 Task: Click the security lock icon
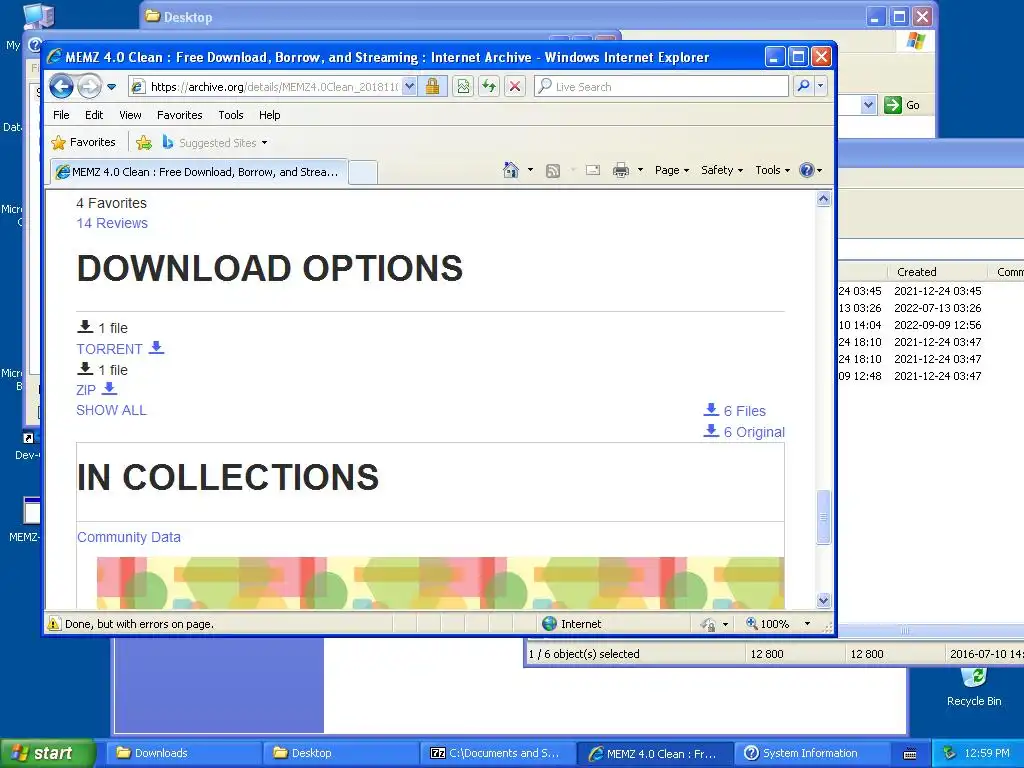[432, 86]
